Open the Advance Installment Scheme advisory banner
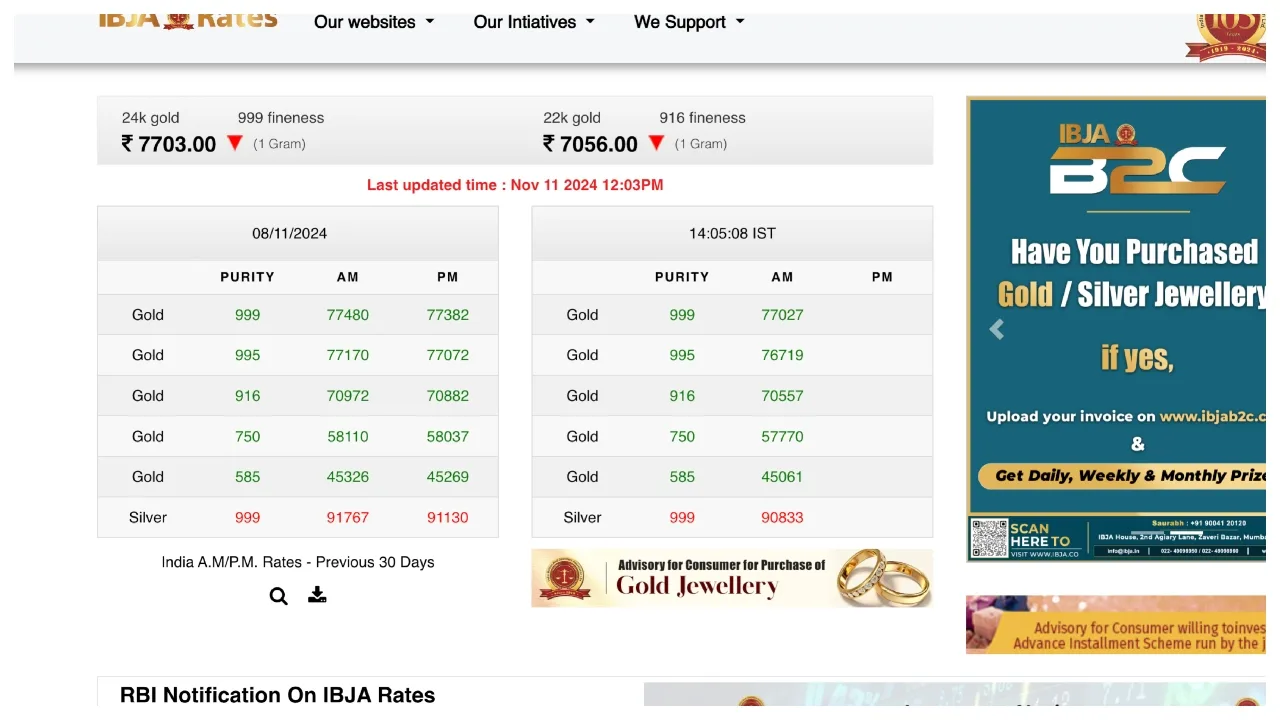This screenshot has height=720, width=1280. click(1116, 625)
